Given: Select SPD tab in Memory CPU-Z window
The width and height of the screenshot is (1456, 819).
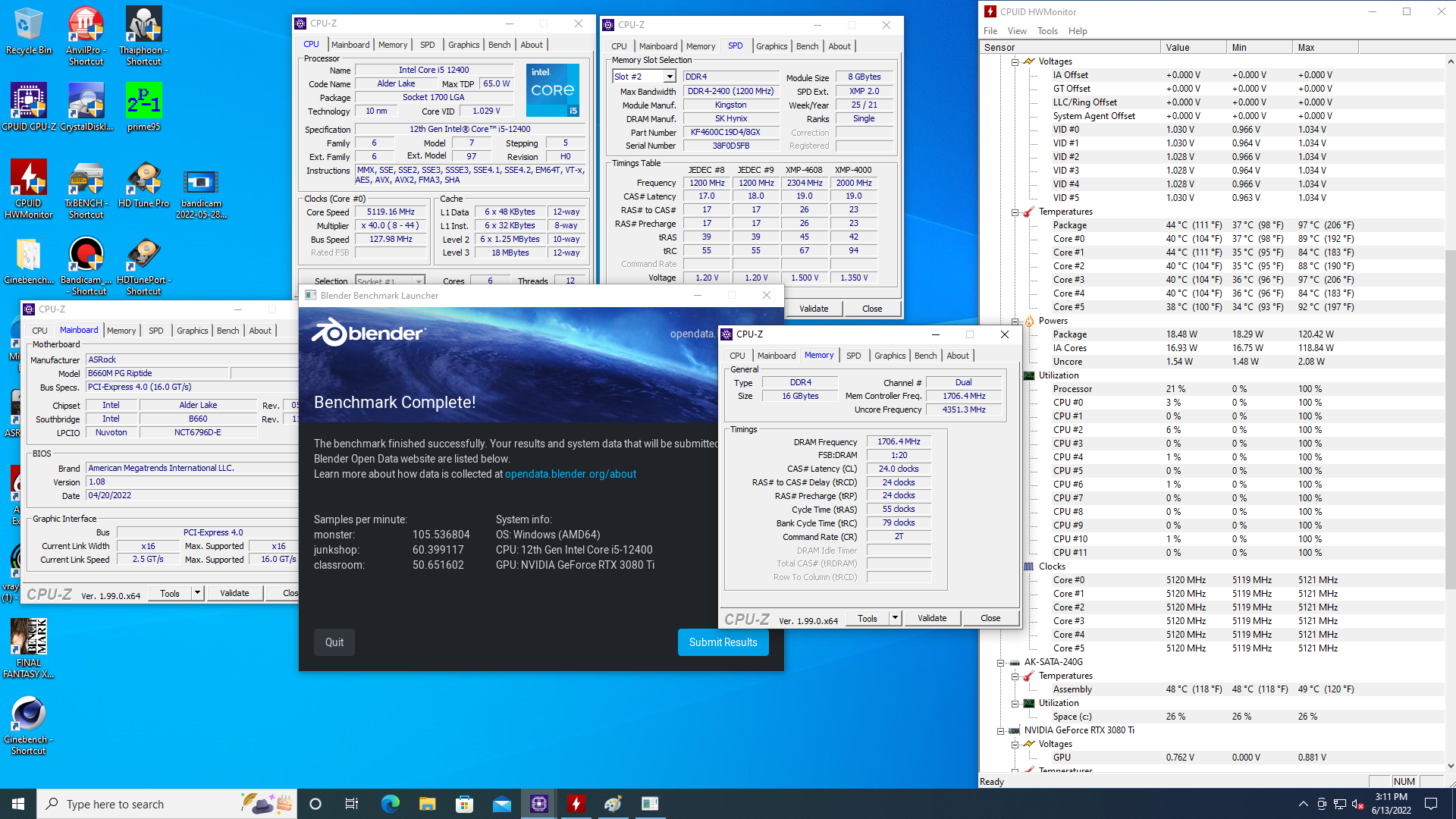Looking at the screenshot, I should pyautogui.click(x=853, y=356).
